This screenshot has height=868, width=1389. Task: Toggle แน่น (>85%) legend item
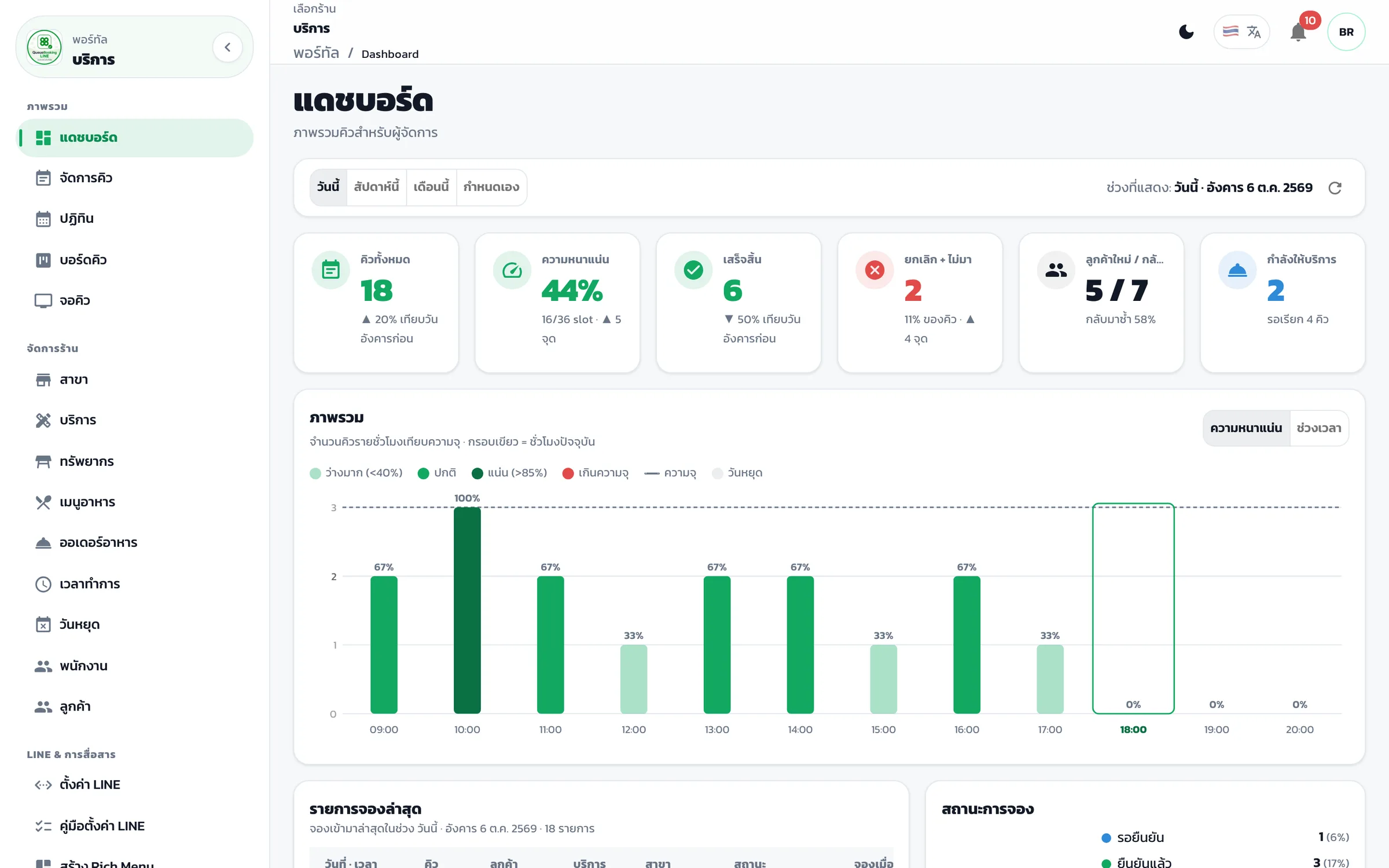pyautogui.click(x=509, y=473)
